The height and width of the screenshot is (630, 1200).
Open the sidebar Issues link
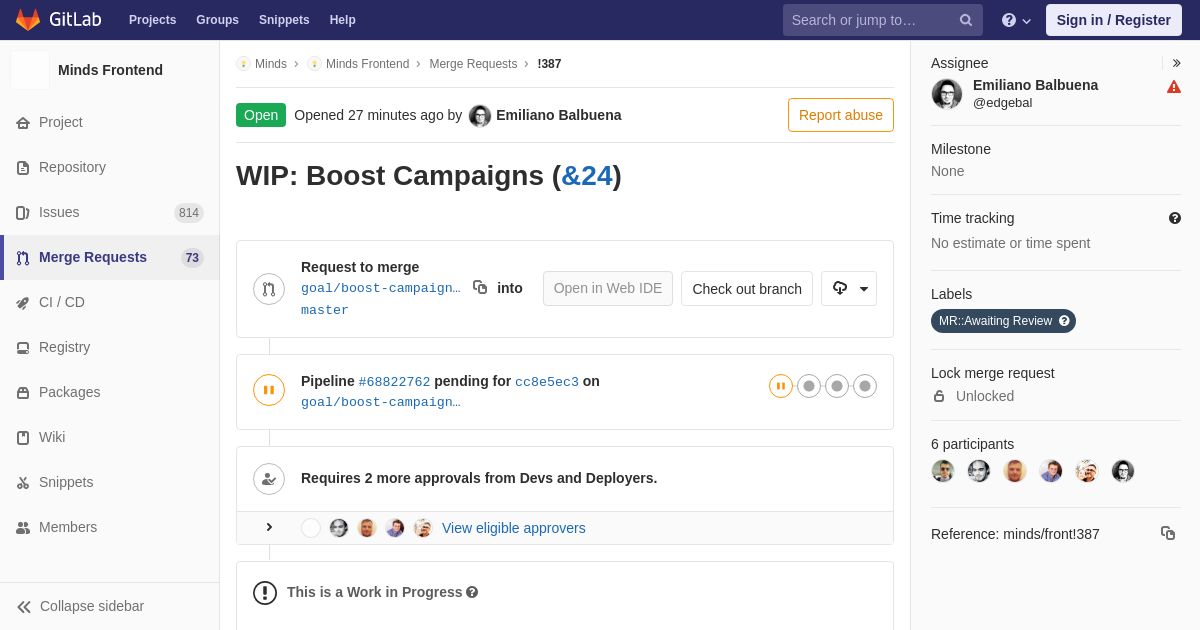click(110, 212)
